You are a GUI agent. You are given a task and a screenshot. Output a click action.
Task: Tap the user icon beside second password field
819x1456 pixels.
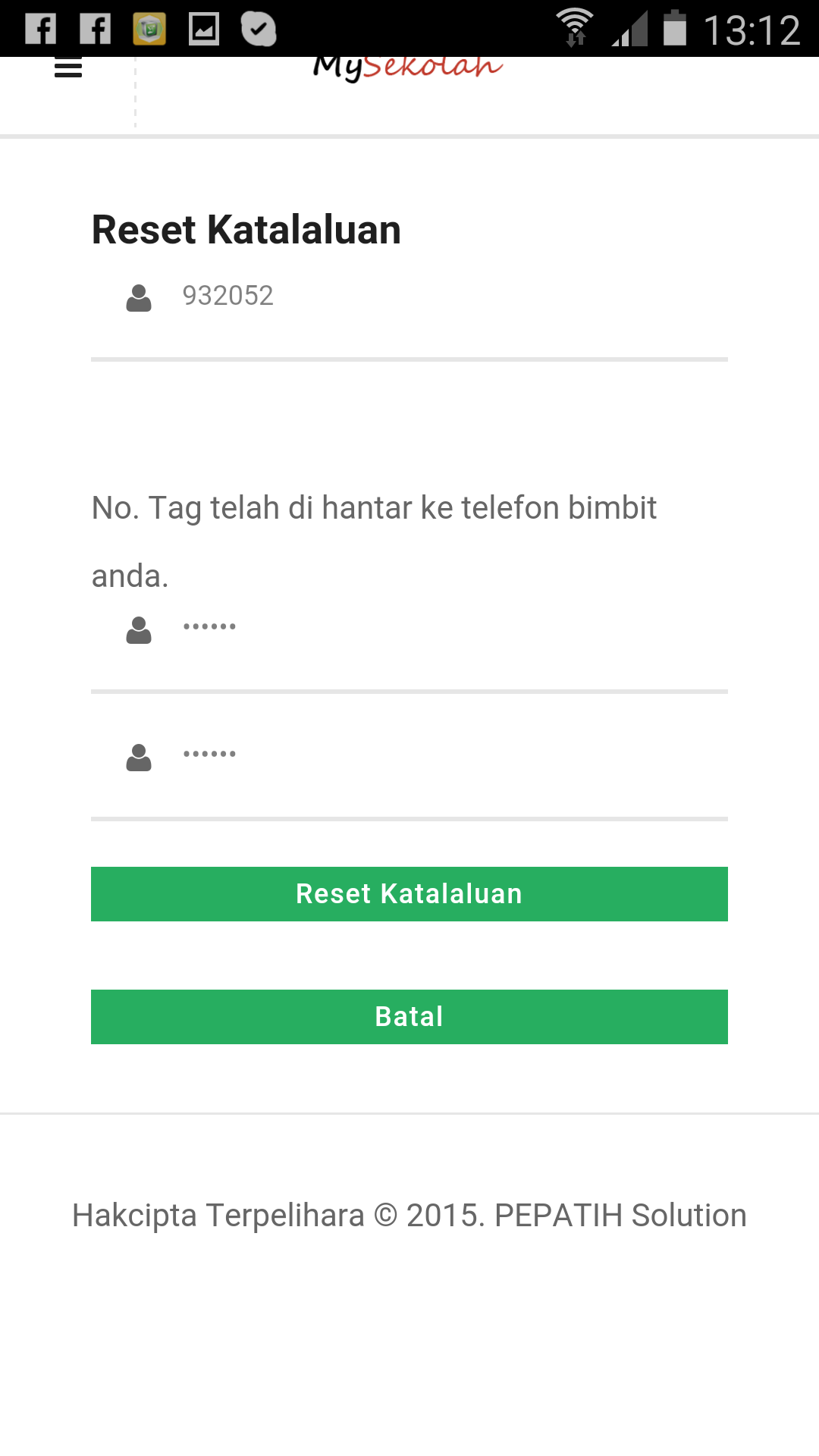click(x=139, y=758)
